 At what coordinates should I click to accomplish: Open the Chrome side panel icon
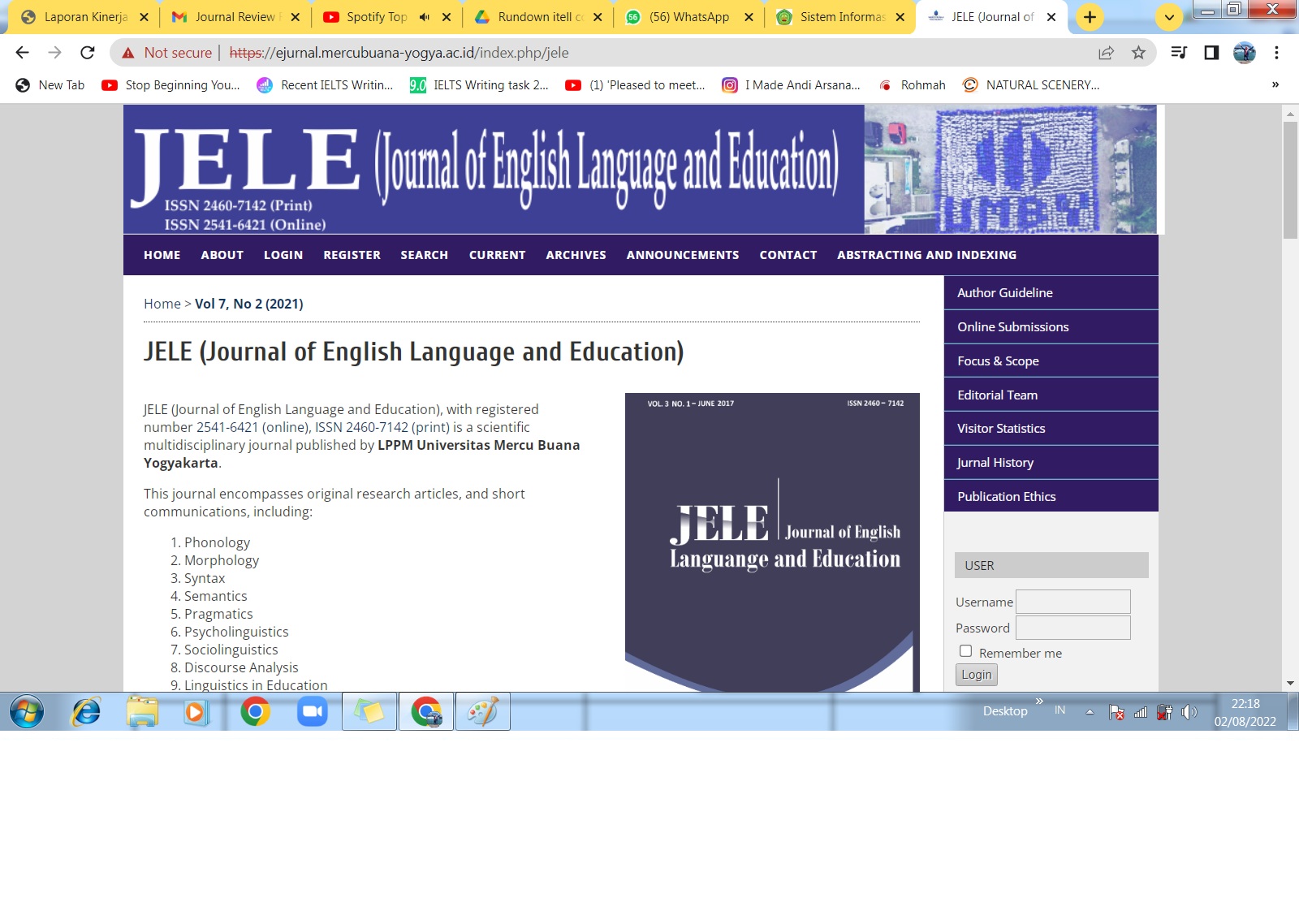[x=1211, y=53]
